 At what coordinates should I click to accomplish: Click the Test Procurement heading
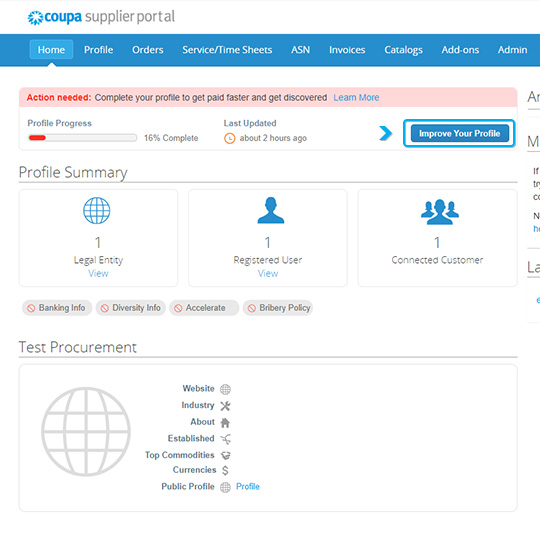click(x=77, y=347)
